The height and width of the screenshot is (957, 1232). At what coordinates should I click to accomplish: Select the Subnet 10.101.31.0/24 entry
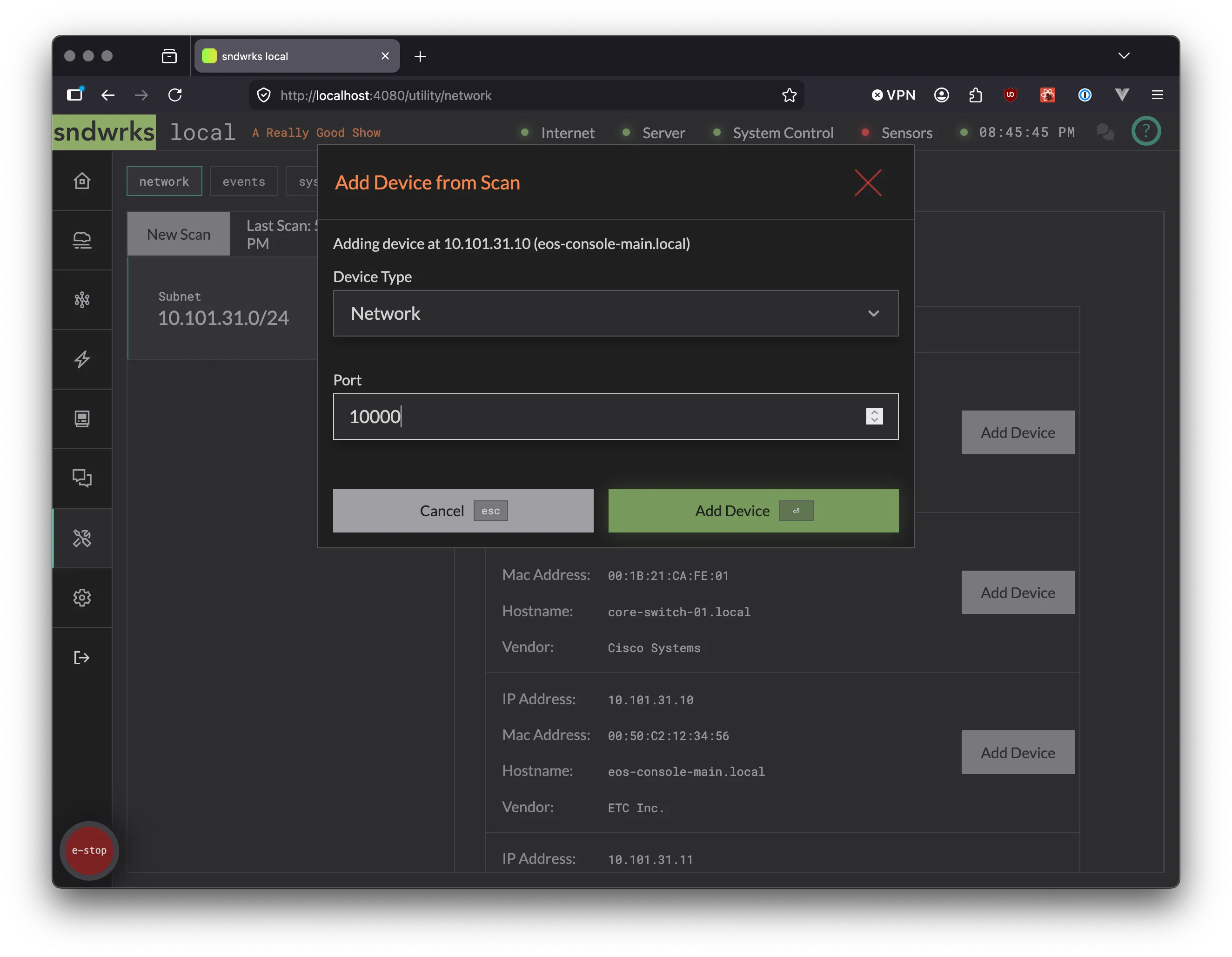tap(223, 308)
